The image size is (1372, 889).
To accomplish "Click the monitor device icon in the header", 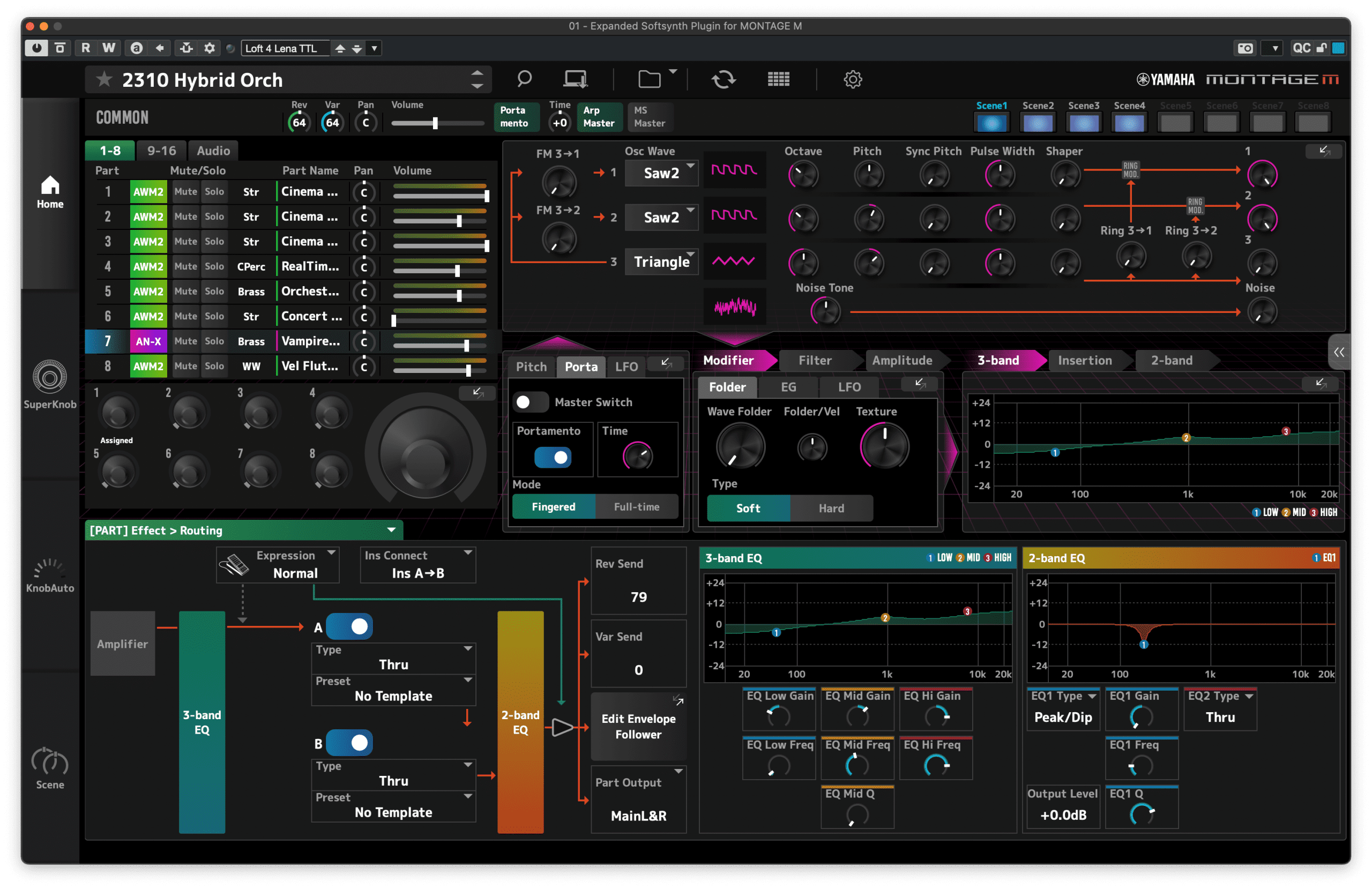I will [x=575, y=79].
